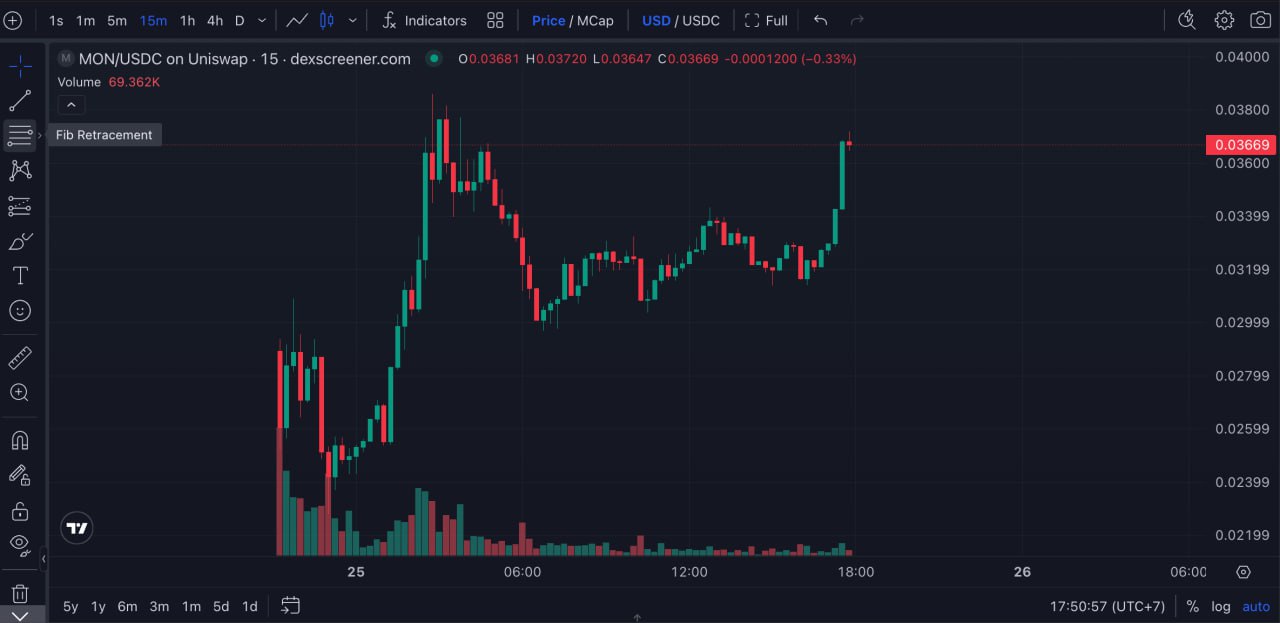Select the Fib Retracement tool

[19, 135]
